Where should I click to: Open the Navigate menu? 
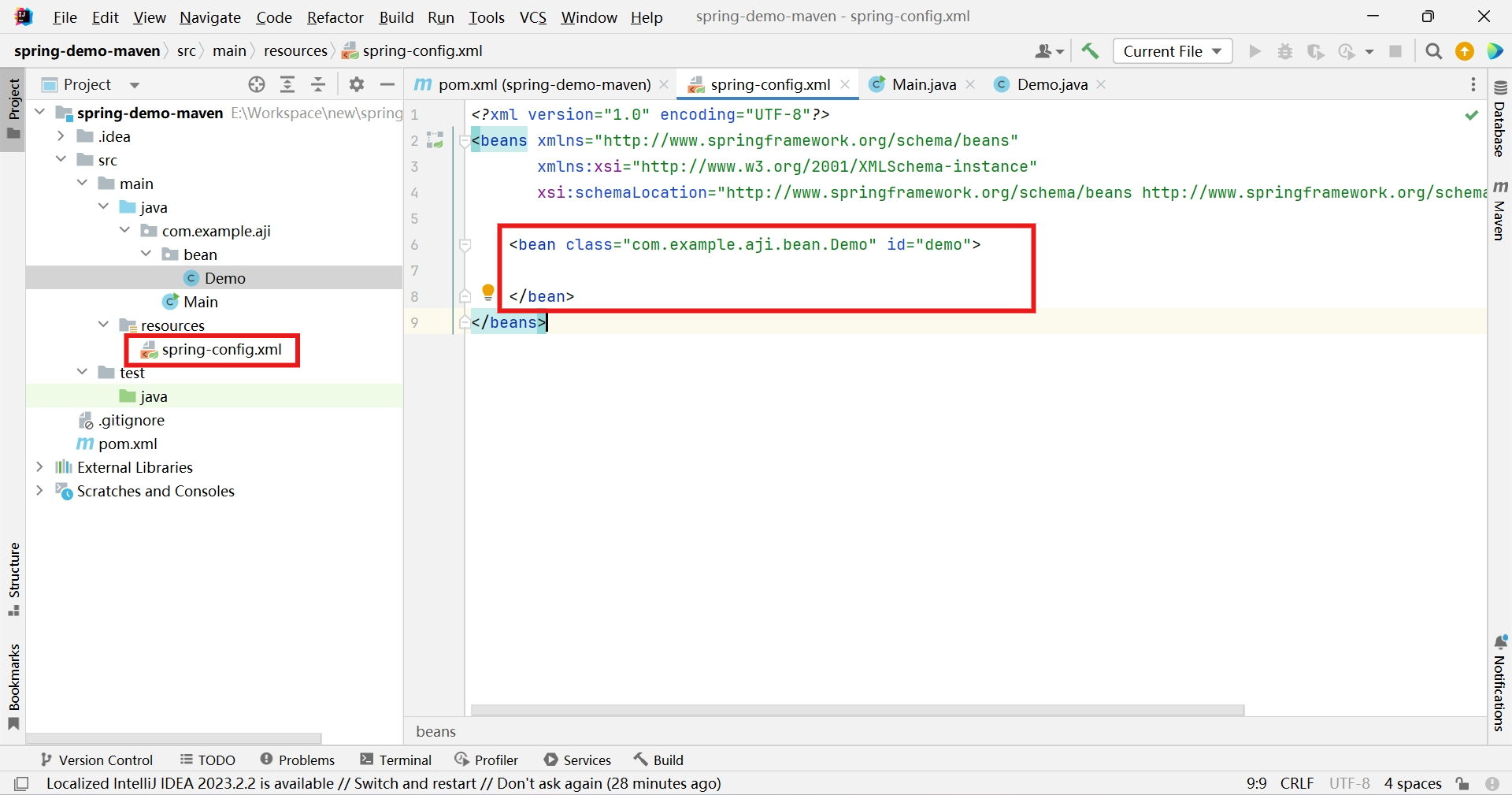(210, 17)
